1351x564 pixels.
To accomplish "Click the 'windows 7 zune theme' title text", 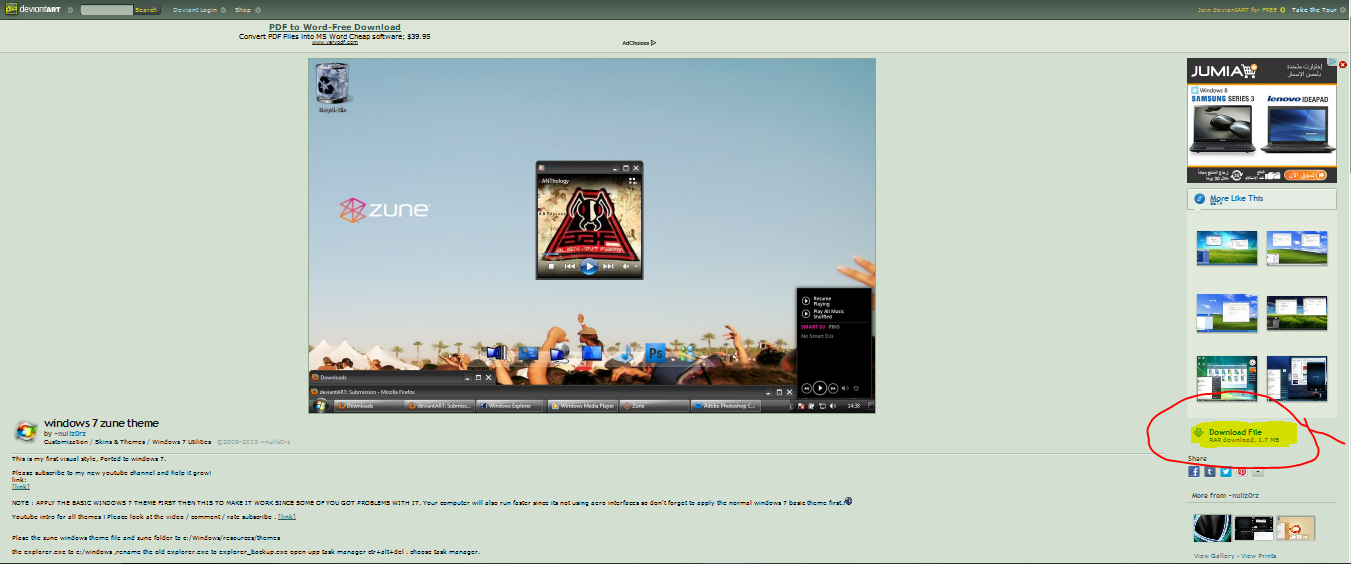I will (x=101, y=423).
